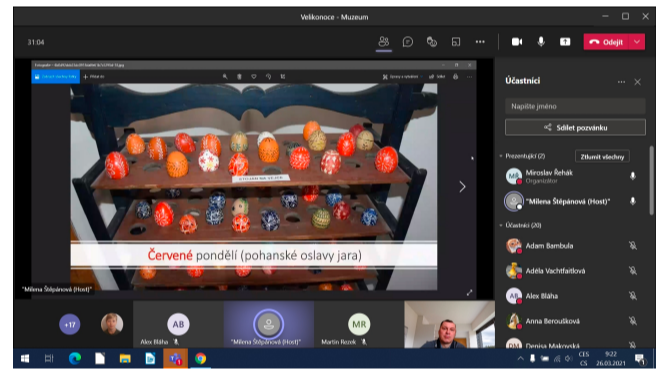Select participant Adéla Vachtfaitlová

click(x=555, y=271)
